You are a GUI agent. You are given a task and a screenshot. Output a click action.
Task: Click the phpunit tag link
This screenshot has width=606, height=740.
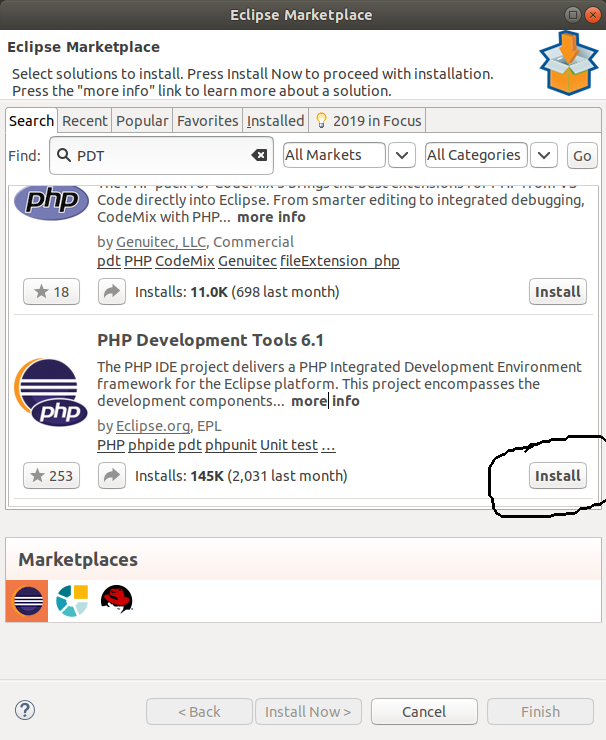[231, 445]
